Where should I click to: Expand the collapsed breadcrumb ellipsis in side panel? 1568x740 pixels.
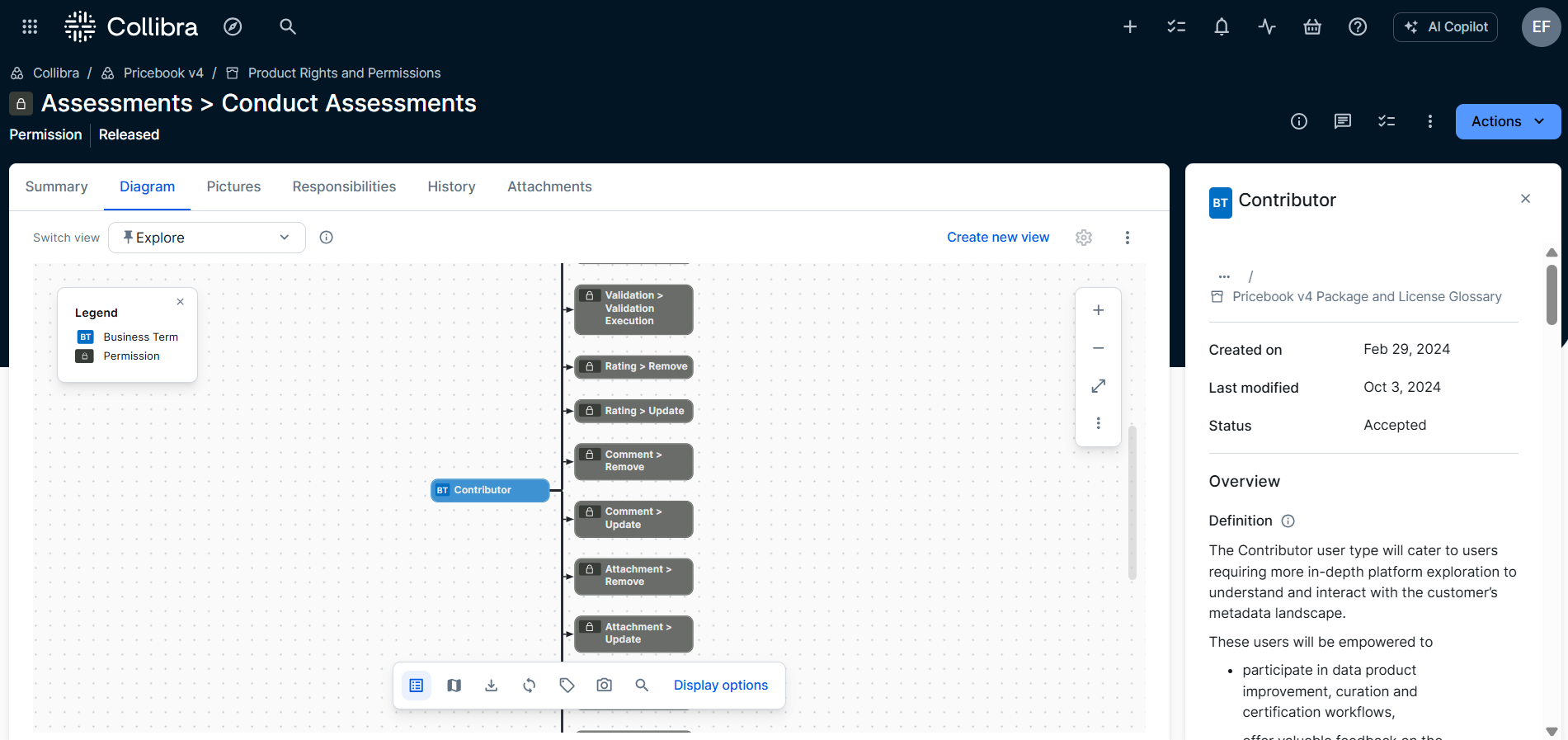[1224, 276]
